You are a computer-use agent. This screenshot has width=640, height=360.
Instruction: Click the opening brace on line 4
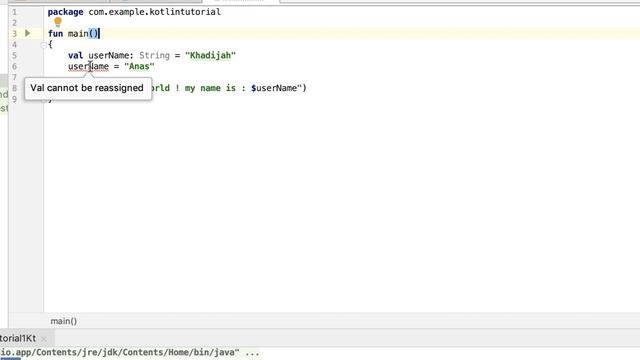tap(50, 44)
